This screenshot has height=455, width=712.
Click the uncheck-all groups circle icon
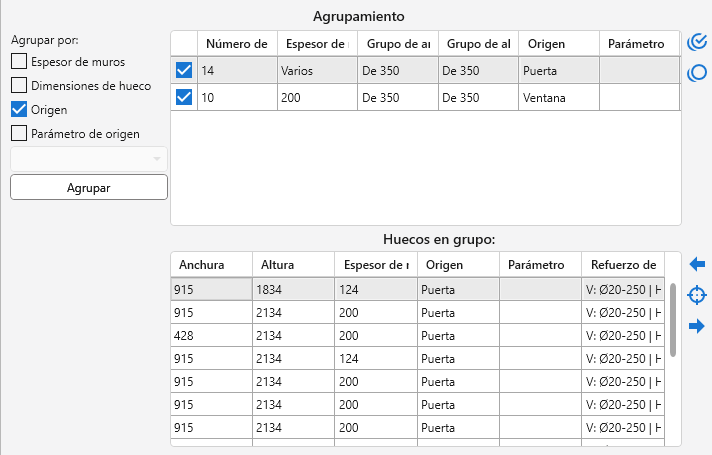pyautogui.click(x=698, y=73)
